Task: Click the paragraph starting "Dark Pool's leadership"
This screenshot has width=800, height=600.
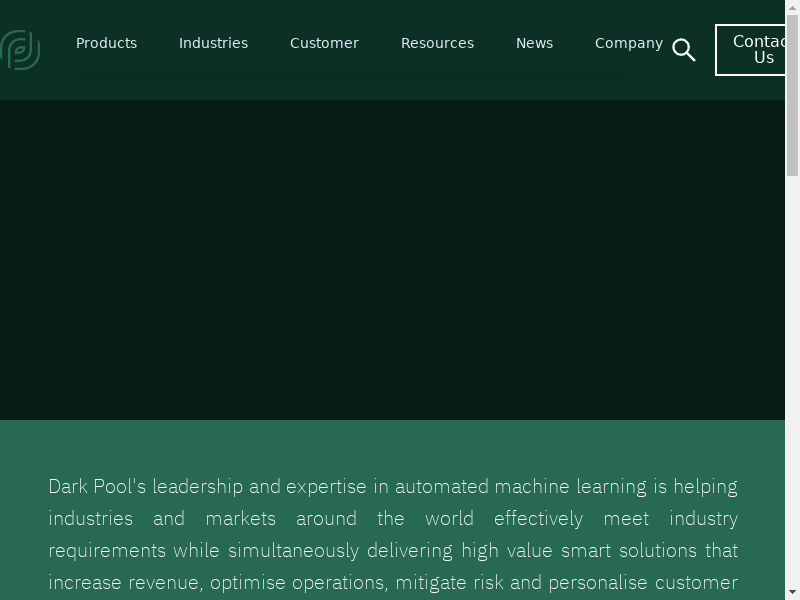Action: pyautogui.click(x=393, y=535)
